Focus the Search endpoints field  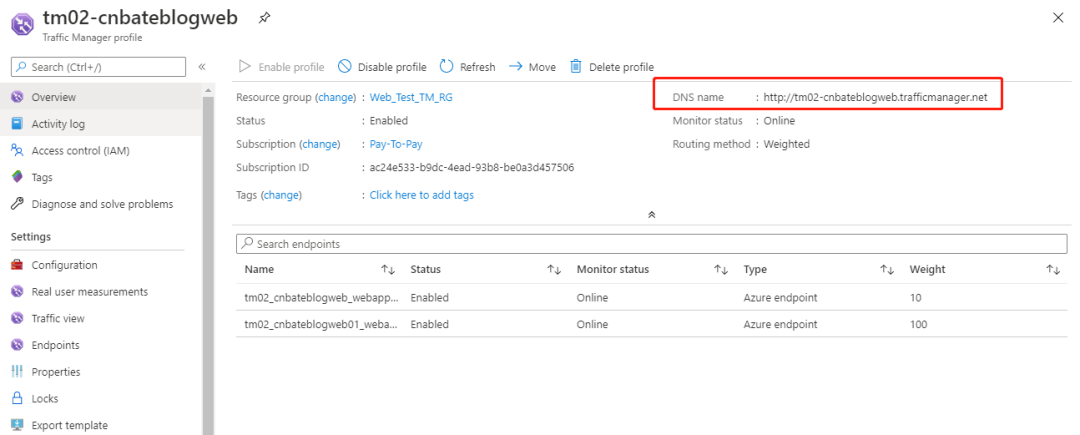pyautogui.click(x=652, y=244)
